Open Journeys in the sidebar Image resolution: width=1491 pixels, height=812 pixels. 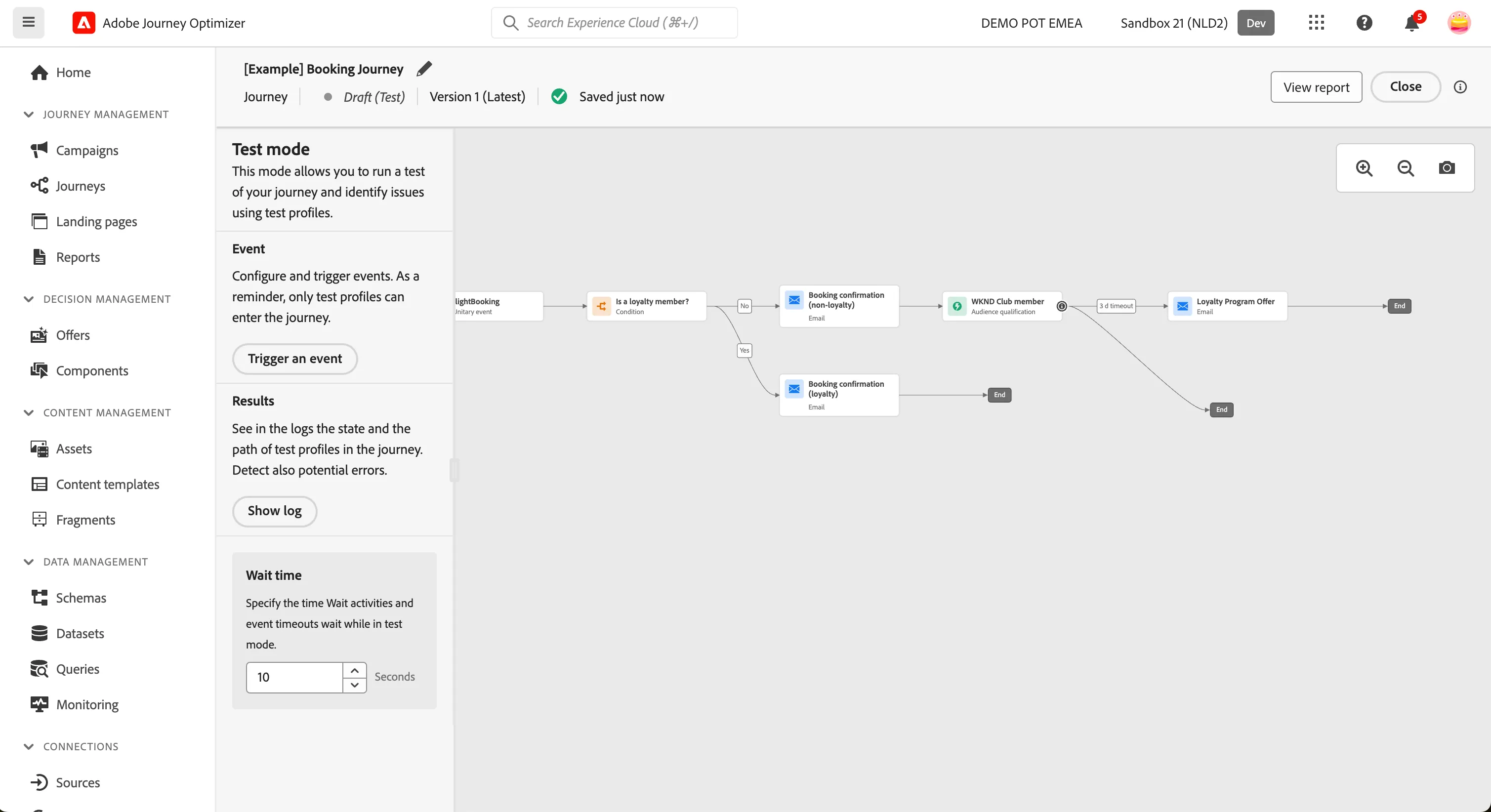68,186
